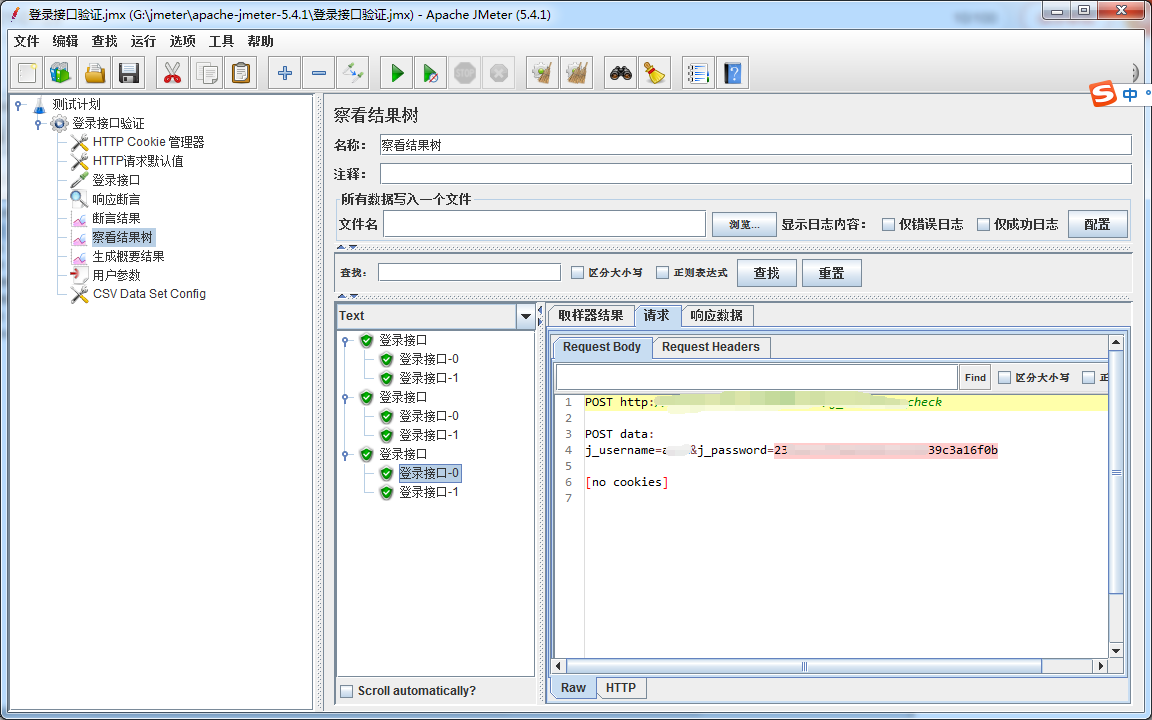Toggle 仅错误日志 checkbox
The height and width of the screenshot is (720, 1152).
[x=888, y=225]
